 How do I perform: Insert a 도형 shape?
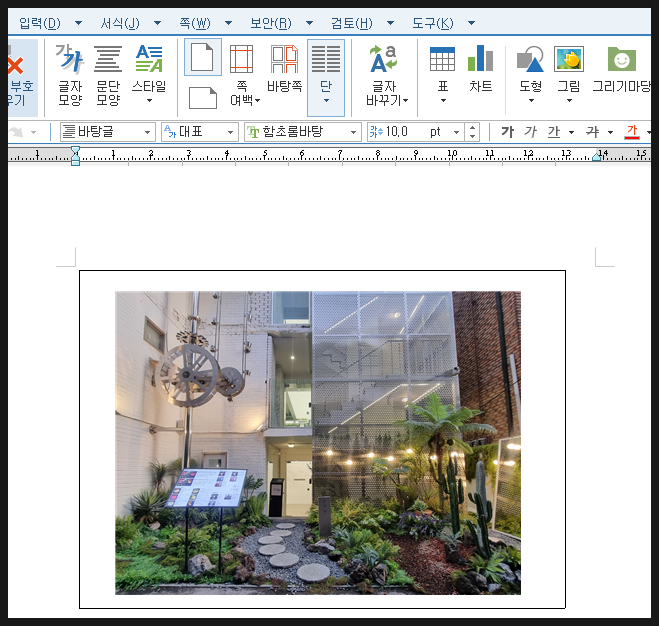click(530, 69)
